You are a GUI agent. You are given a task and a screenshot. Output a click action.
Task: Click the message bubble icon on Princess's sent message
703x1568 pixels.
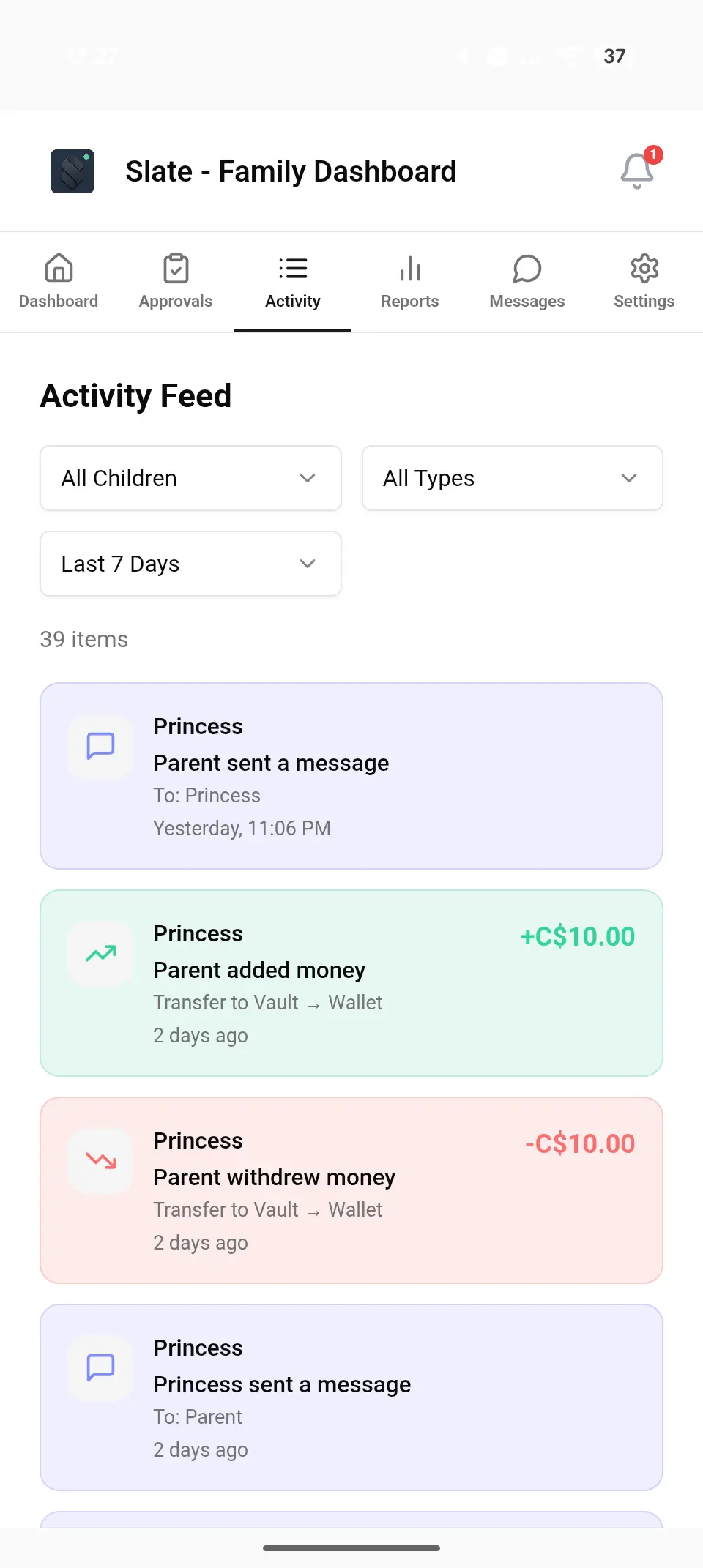click(x=100, y=1368)
